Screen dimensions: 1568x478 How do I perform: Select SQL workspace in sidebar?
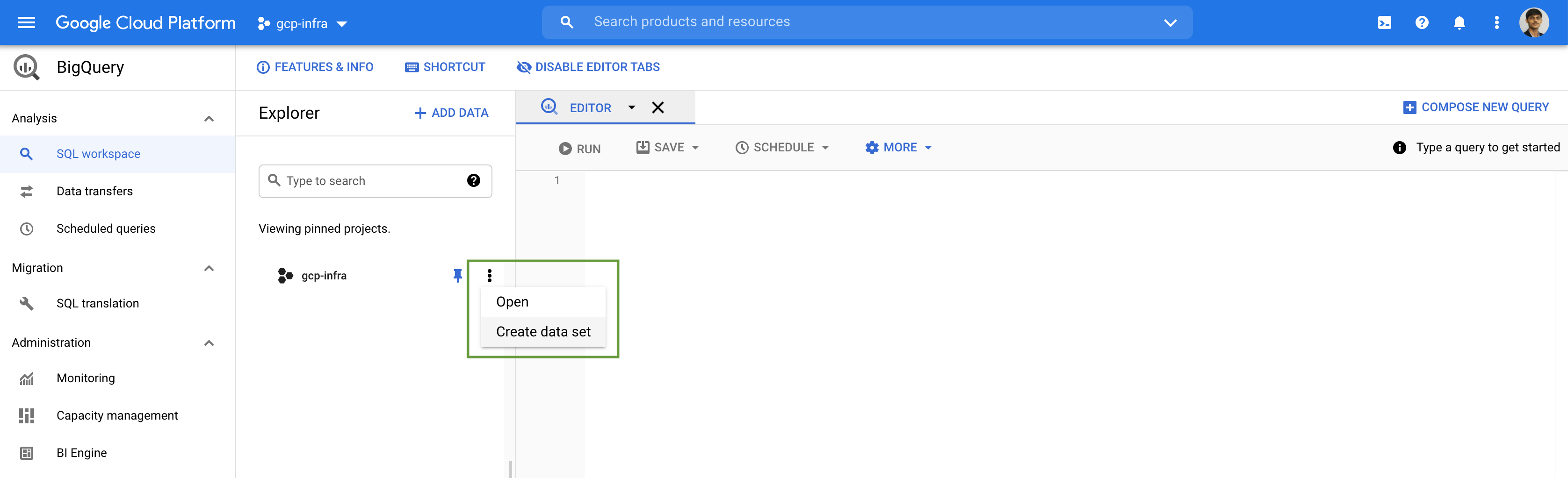pyautogui.click(x=117, y=154)
